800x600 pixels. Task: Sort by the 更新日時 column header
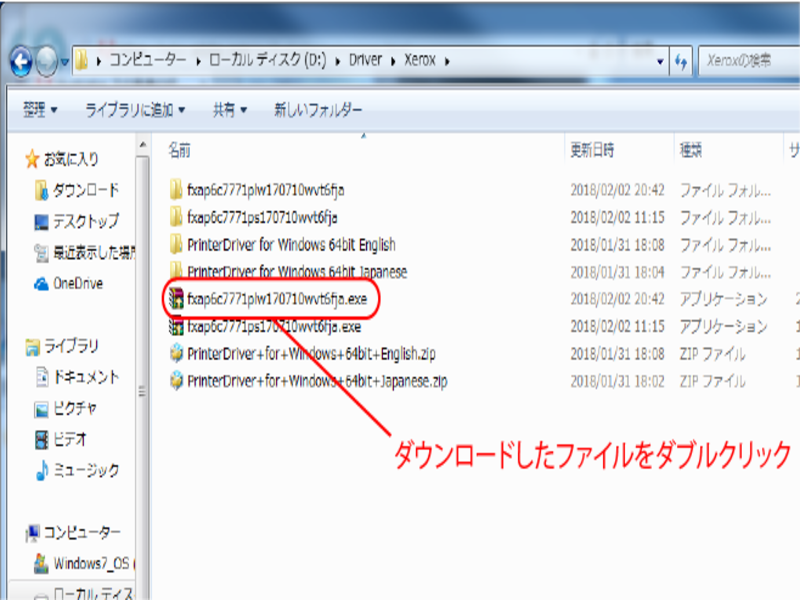[592, 150]
